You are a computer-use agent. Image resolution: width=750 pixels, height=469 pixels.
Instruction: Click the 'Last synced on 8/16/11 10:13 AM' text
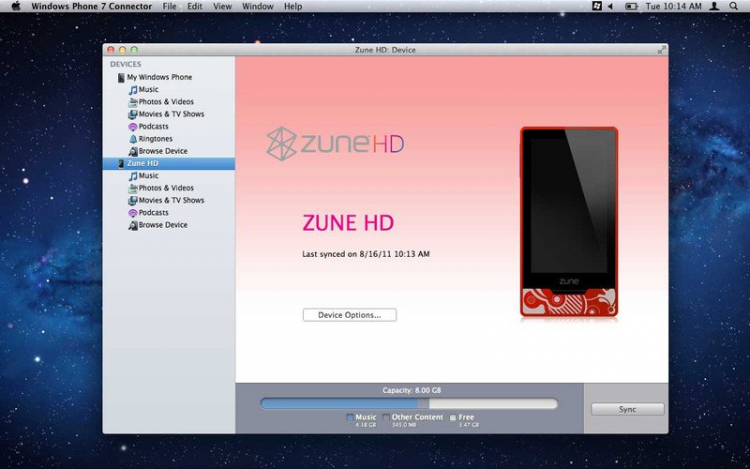coord(366,254)
